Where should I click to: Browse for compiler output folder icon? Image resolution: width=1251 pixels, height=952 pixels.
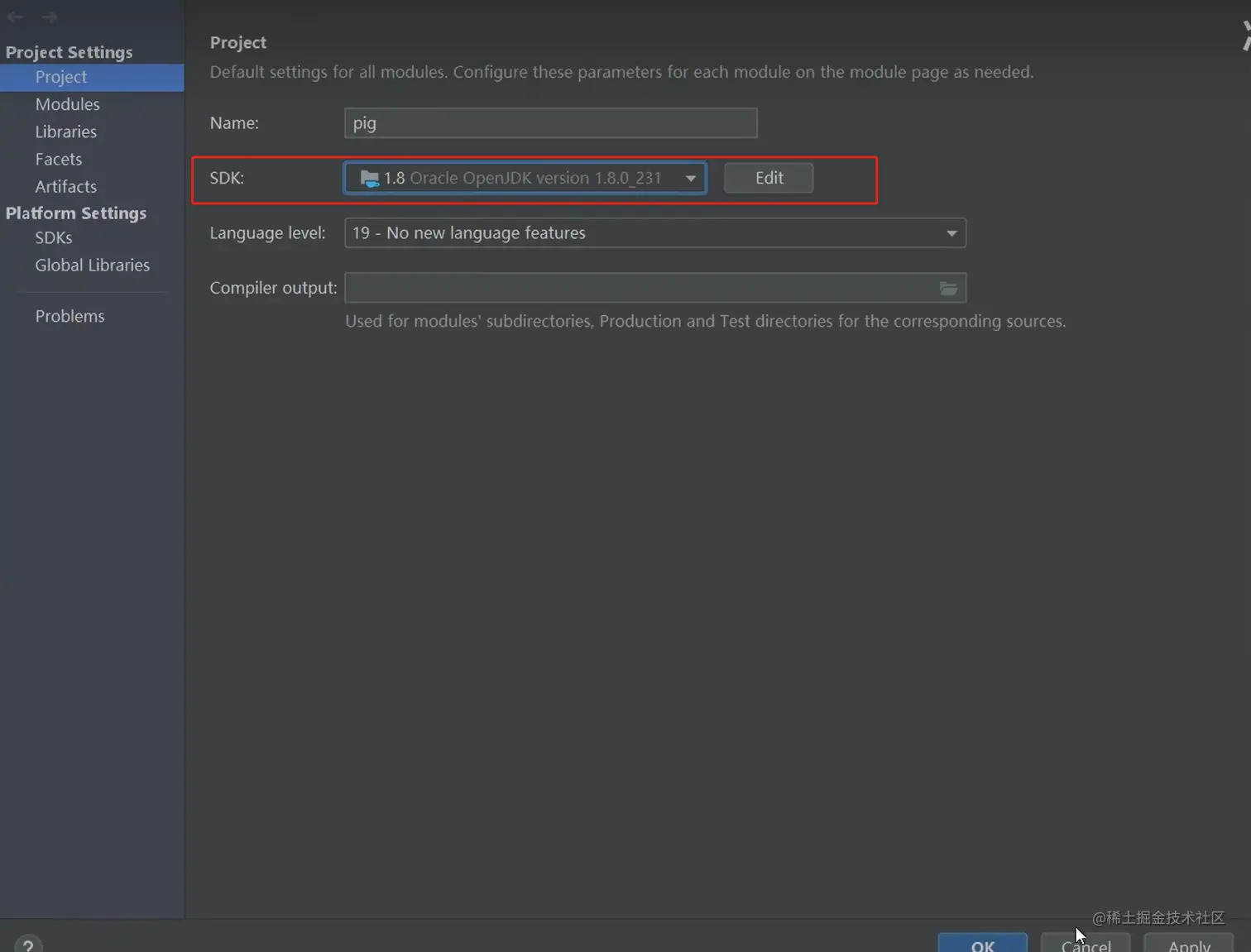(949, 288)
